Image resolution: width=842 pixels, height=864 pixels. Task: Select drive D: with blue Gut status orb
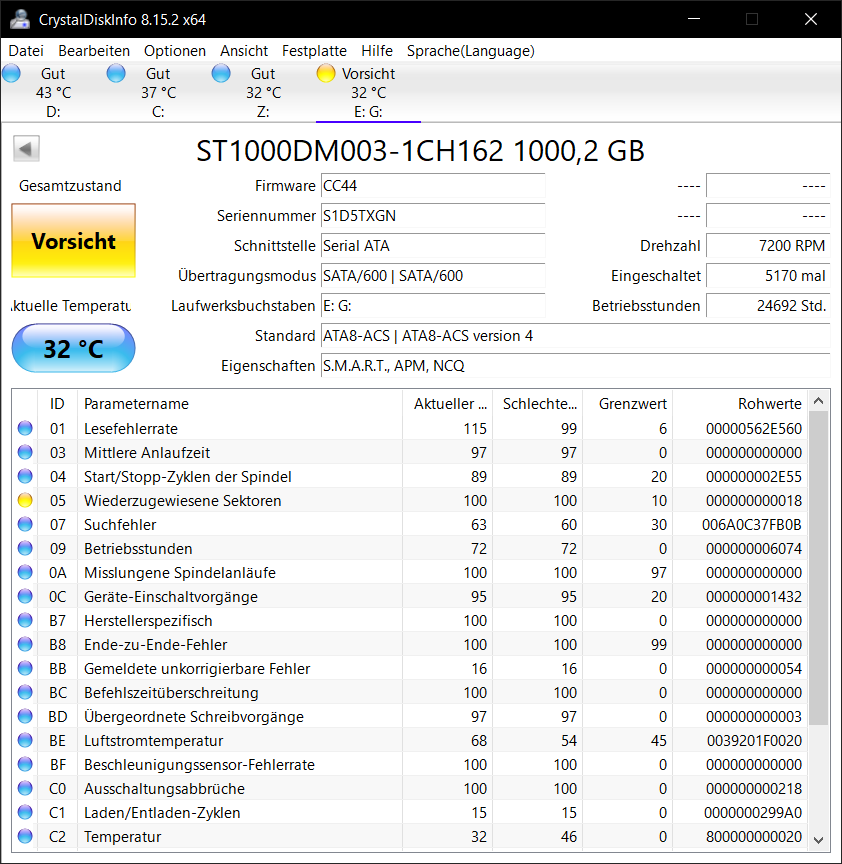pyautogui.click(x=11, y=73)
